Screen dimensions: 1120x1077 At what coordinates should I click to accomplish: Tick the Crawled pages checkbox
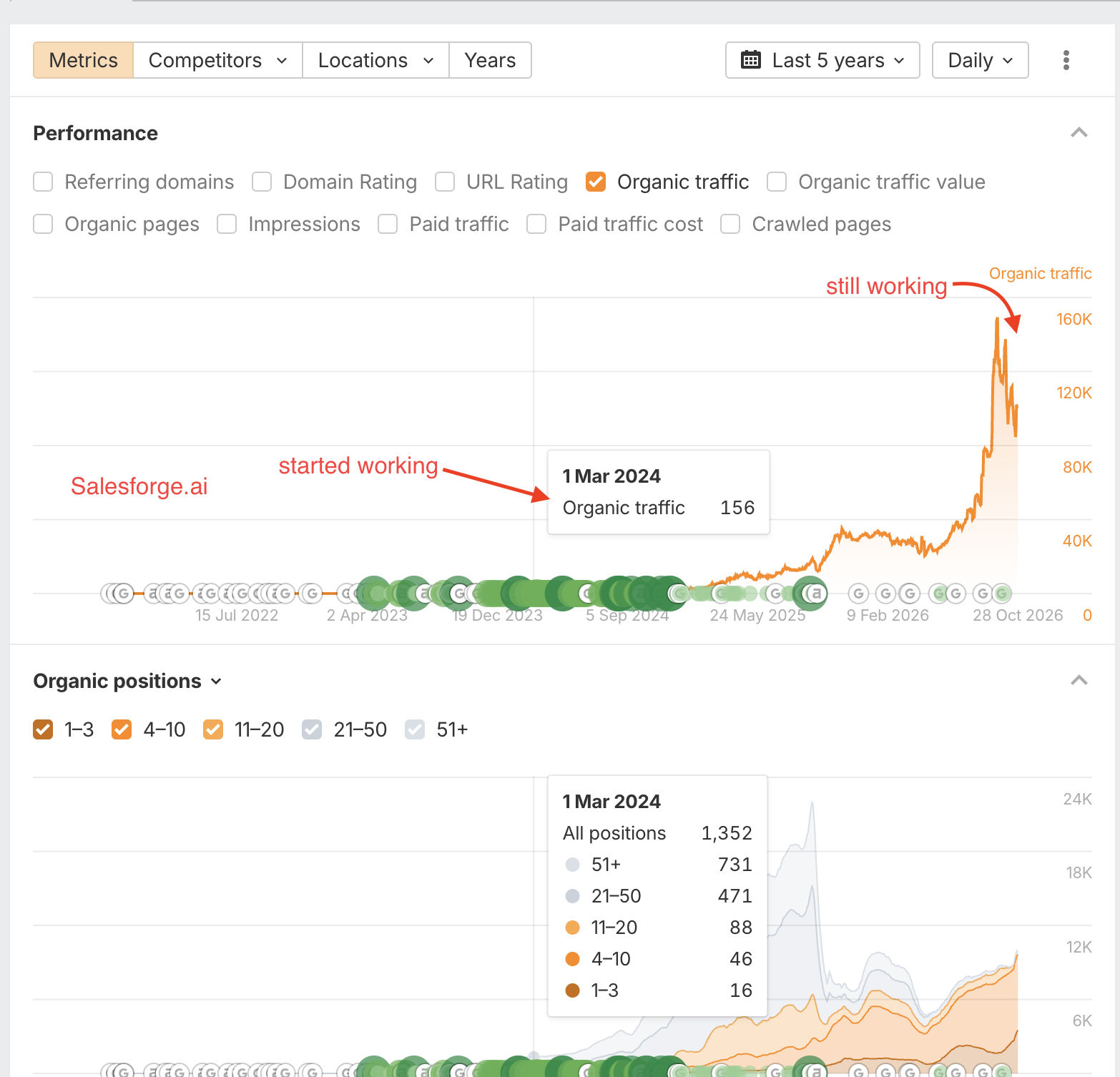pos(730,224)
